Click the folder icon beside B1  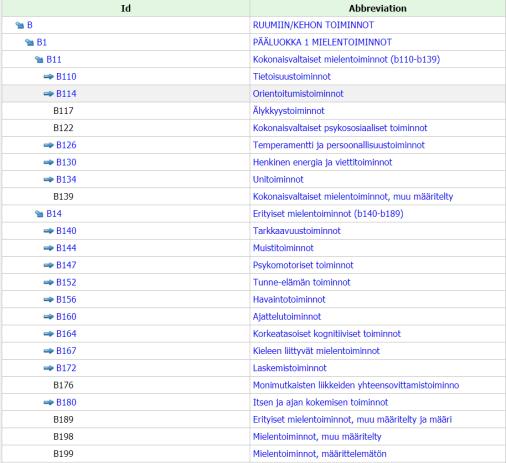point(29,42)
